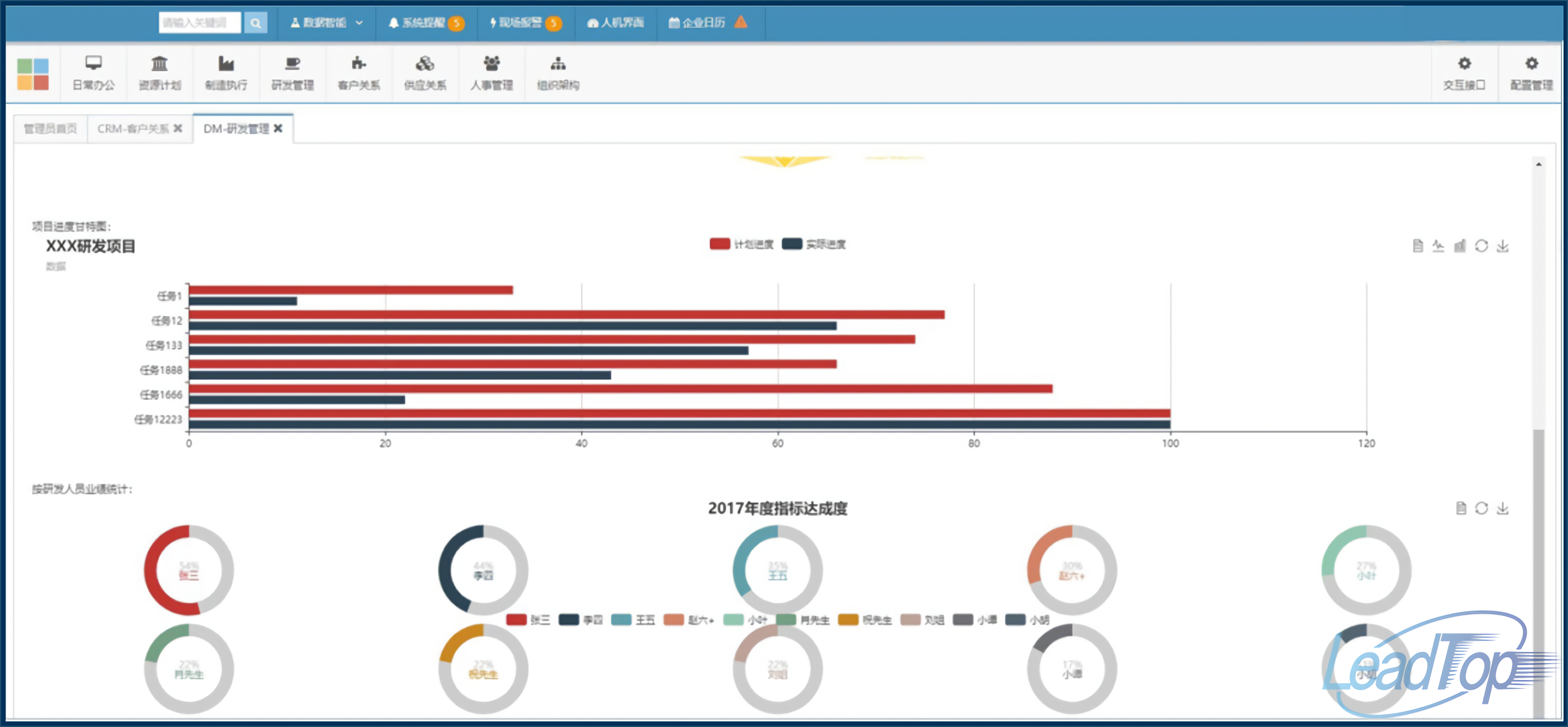Click the 任务133 axis label
Screen dimensions: 1568x727
tap(164, 345)
